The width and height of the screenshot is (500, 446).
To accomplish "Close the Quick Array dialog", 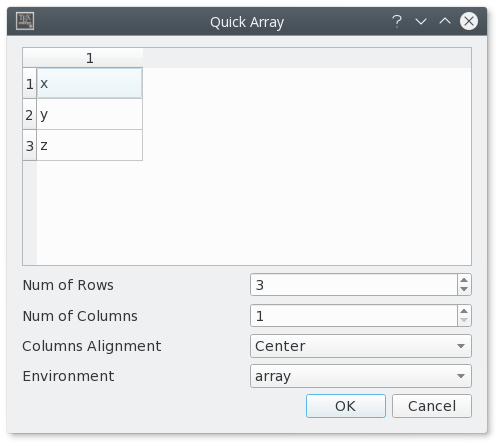I will tap(469, 21).
